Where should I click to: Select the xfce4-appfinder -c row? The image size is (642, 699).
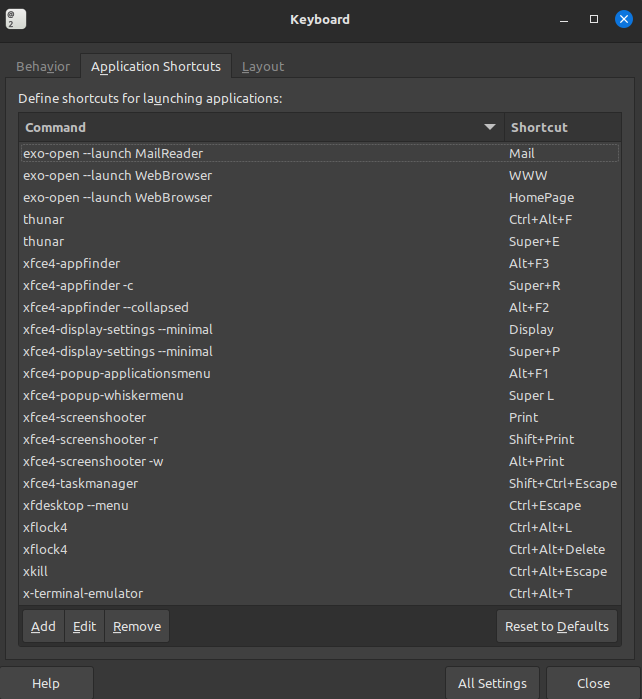tap(320, 285)
